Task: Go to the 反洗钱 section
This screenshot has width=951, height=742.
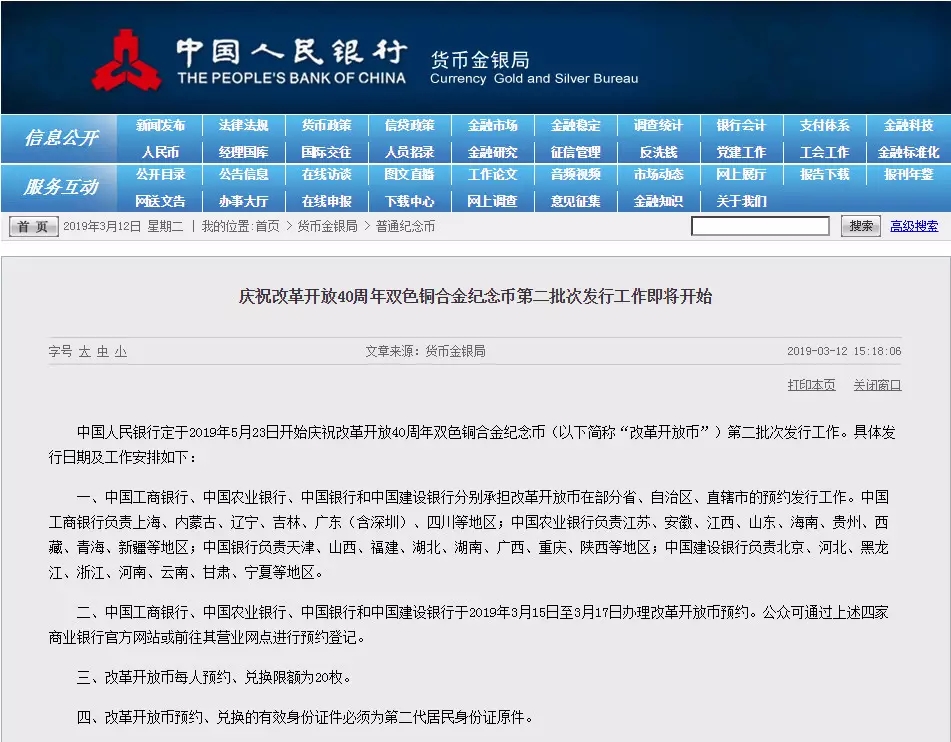Action: pos(658,152)
